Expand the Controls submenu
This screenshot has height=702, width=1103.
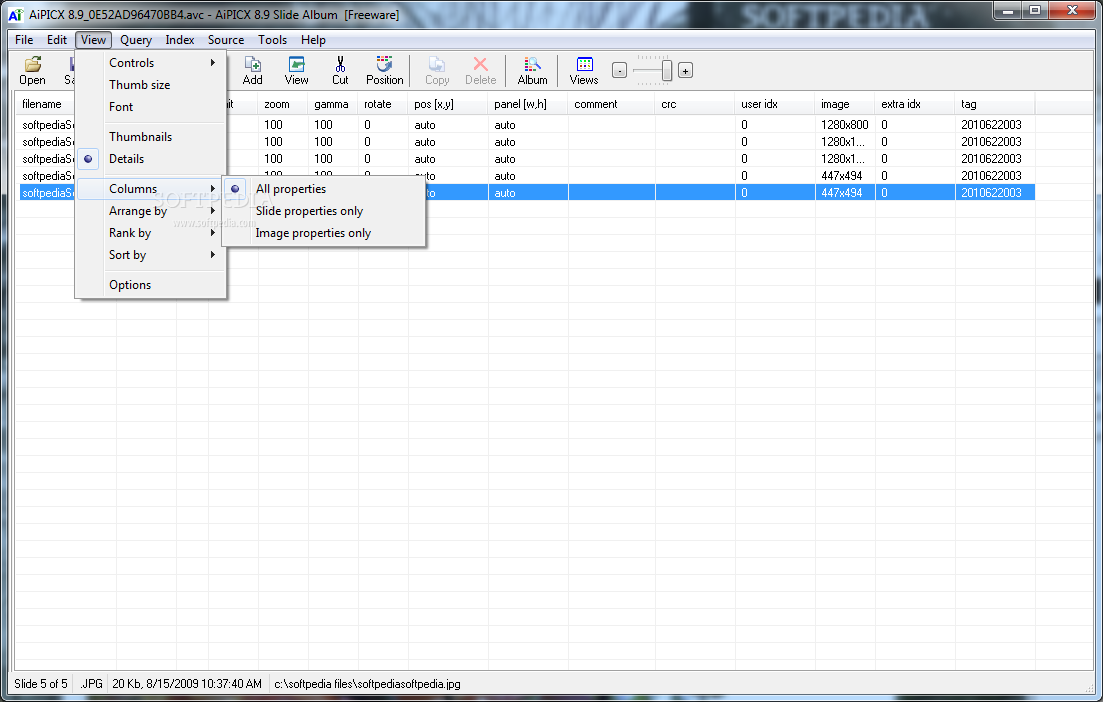pos(151,63)
